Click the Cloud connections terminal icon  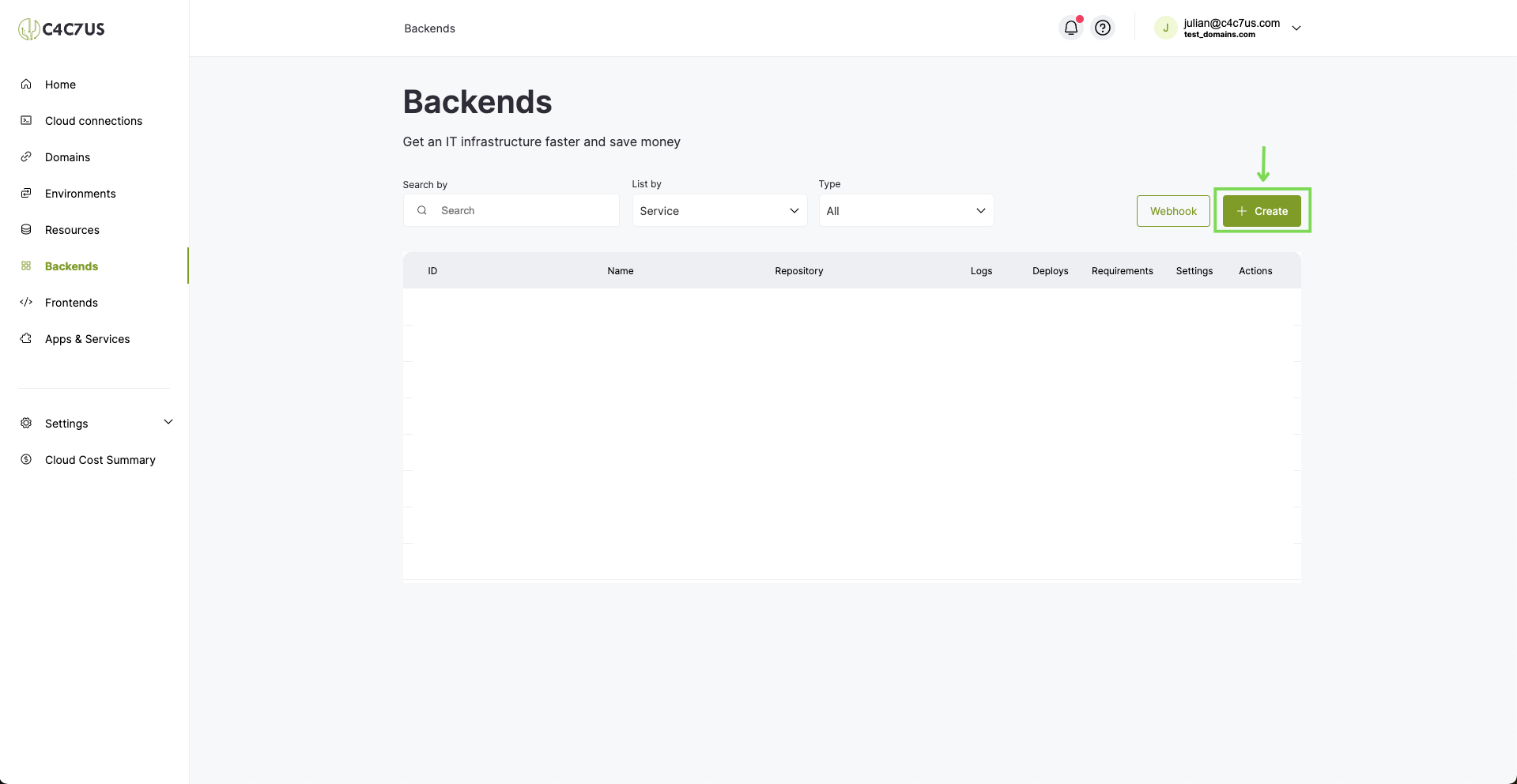[x=26, y=120]
